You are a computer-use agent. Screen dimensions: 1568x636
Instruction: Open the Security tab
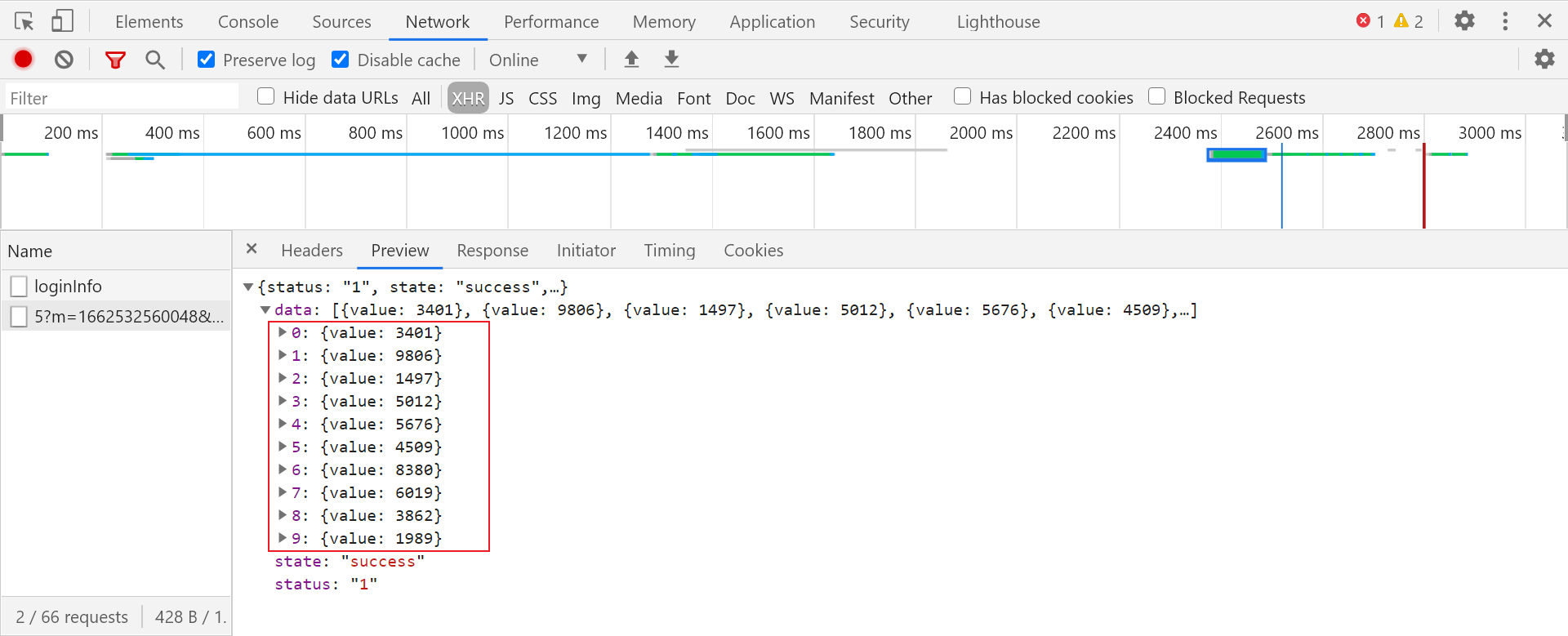point(880,22)
